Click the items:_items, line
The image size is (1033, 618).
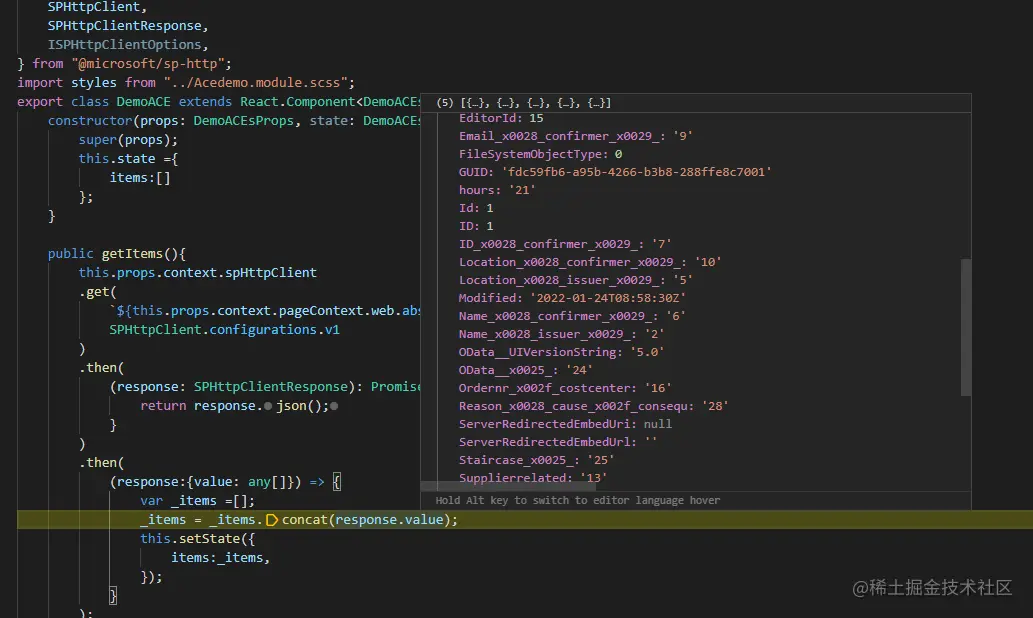[x=221, y=558]
